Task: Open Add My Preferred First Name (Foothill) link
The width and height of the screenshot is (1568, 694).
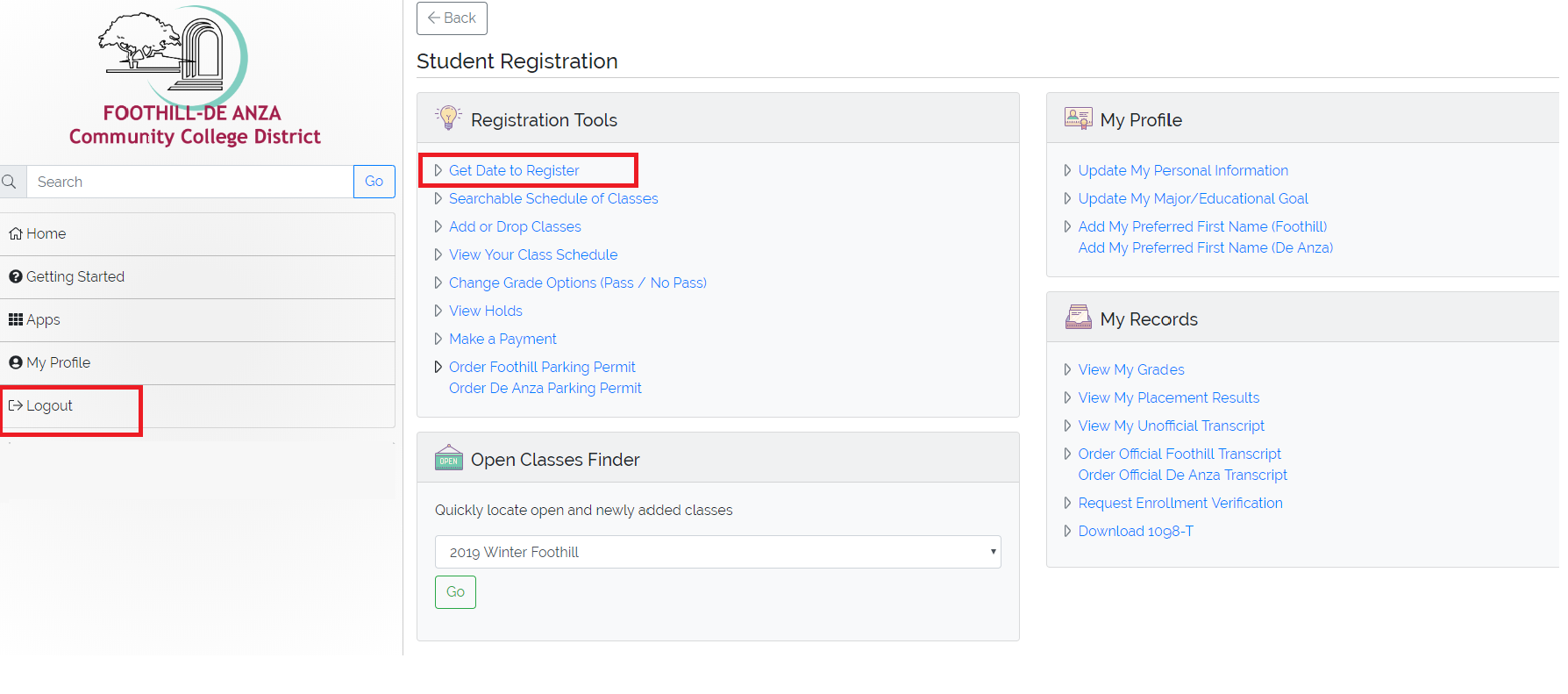Action: pyautogui.click(x=1203, y=226)
